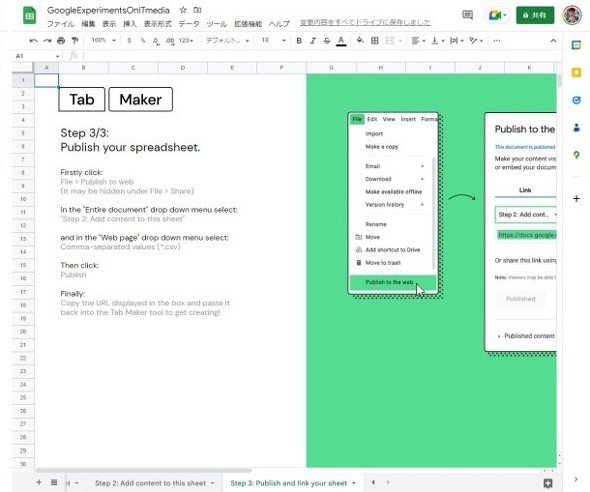Viewport: 590px width, 492px height.
Task: Open Google Keep in side panel
Action: click(576, 72)
